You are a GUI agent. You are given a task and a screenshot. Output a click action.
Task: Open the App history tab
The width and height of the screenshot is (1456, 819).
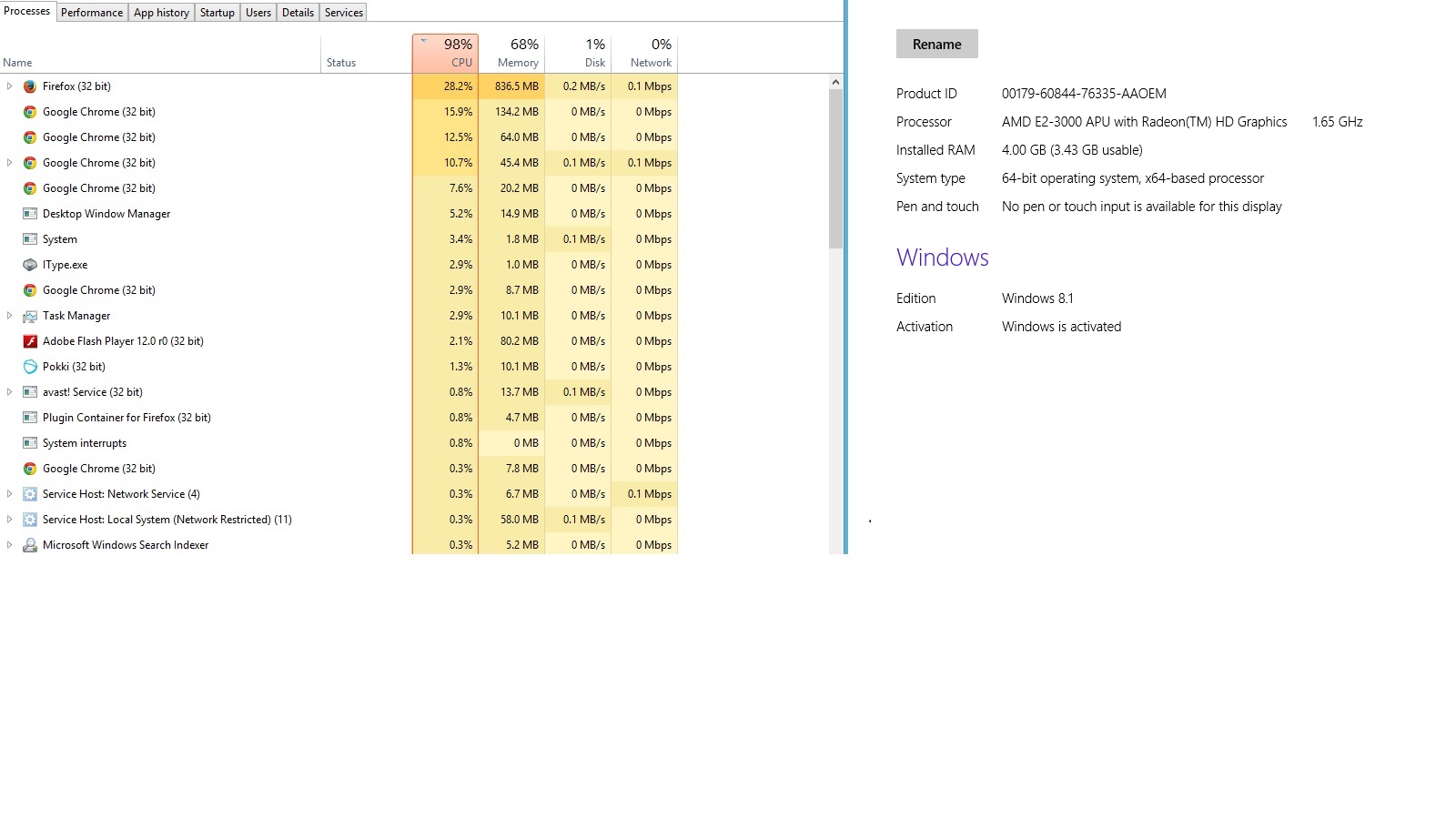[161, 13]
